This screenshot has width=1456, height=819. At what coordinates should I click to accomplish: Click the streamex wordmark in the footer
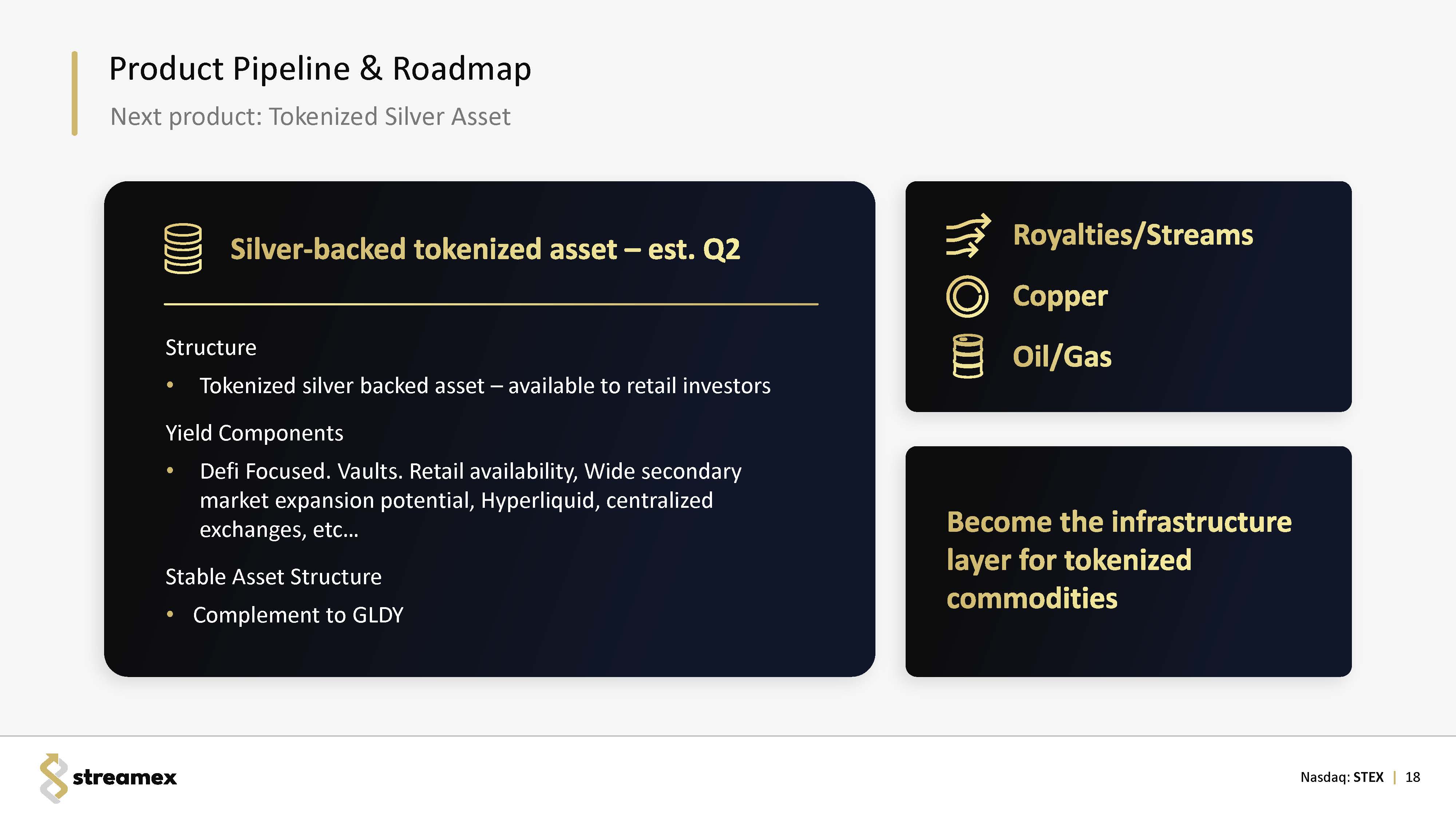(124, 778)
